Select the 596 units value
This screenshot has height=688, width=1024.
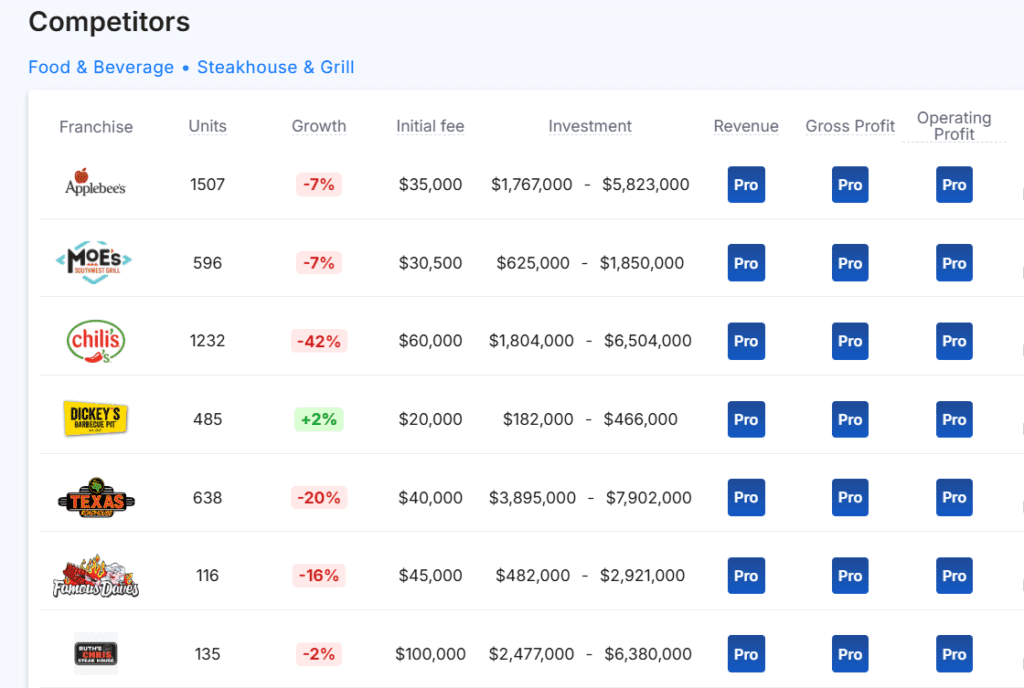(208, 263)
